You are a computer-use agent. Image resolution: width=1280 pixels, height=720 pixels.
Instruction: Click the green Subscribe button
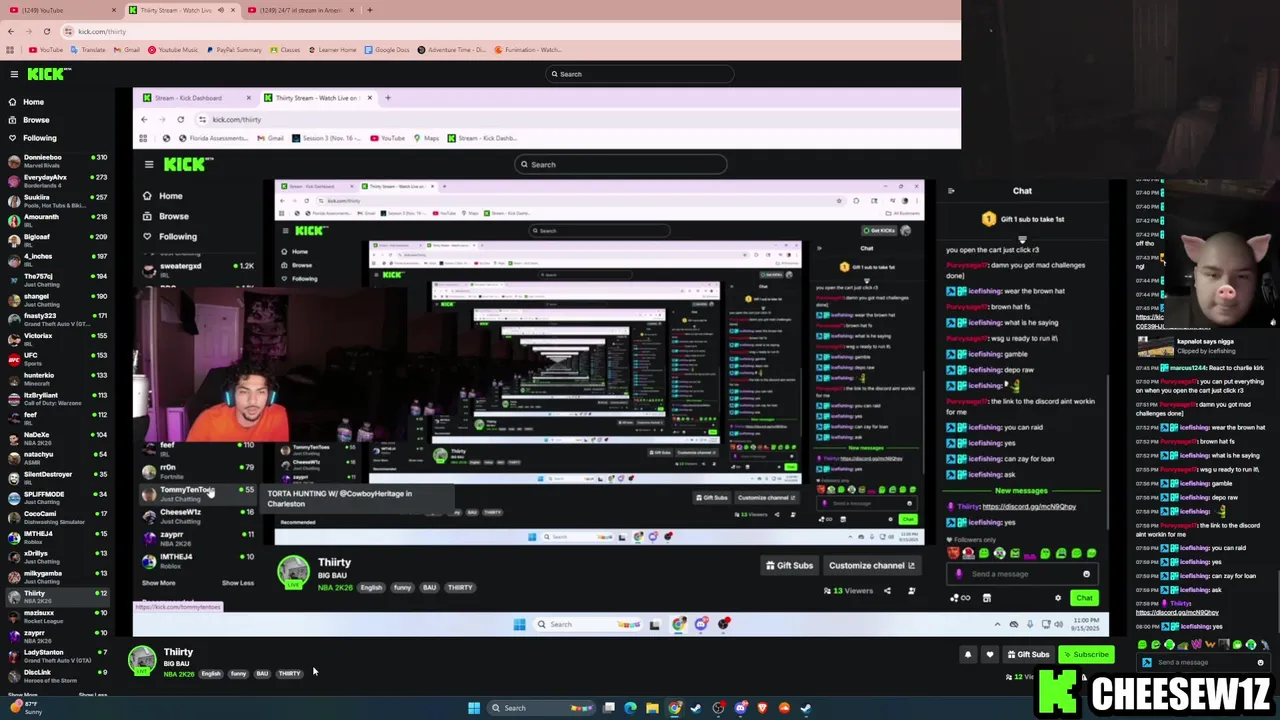coord(1086,655)
